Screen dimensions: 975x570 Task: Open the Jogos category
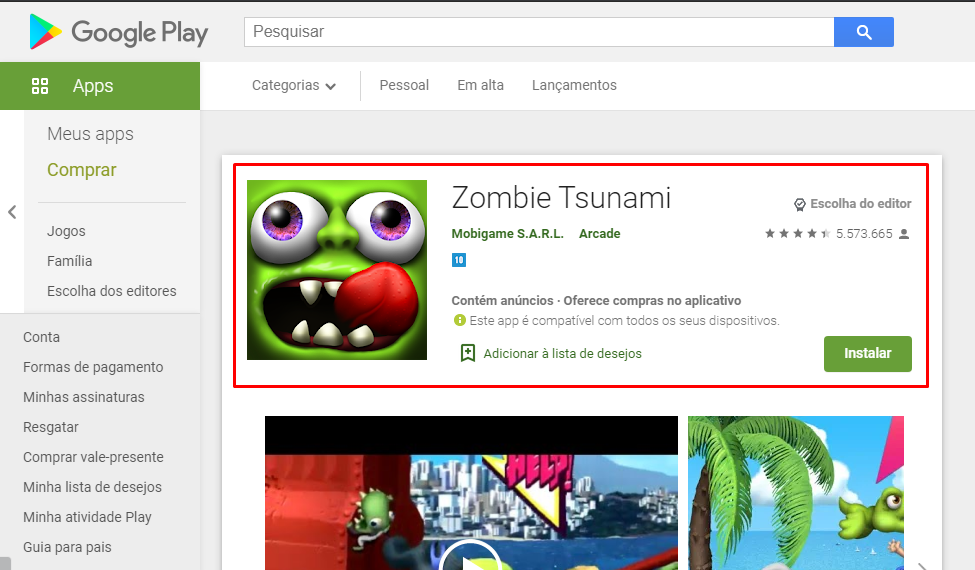(66, 231)
